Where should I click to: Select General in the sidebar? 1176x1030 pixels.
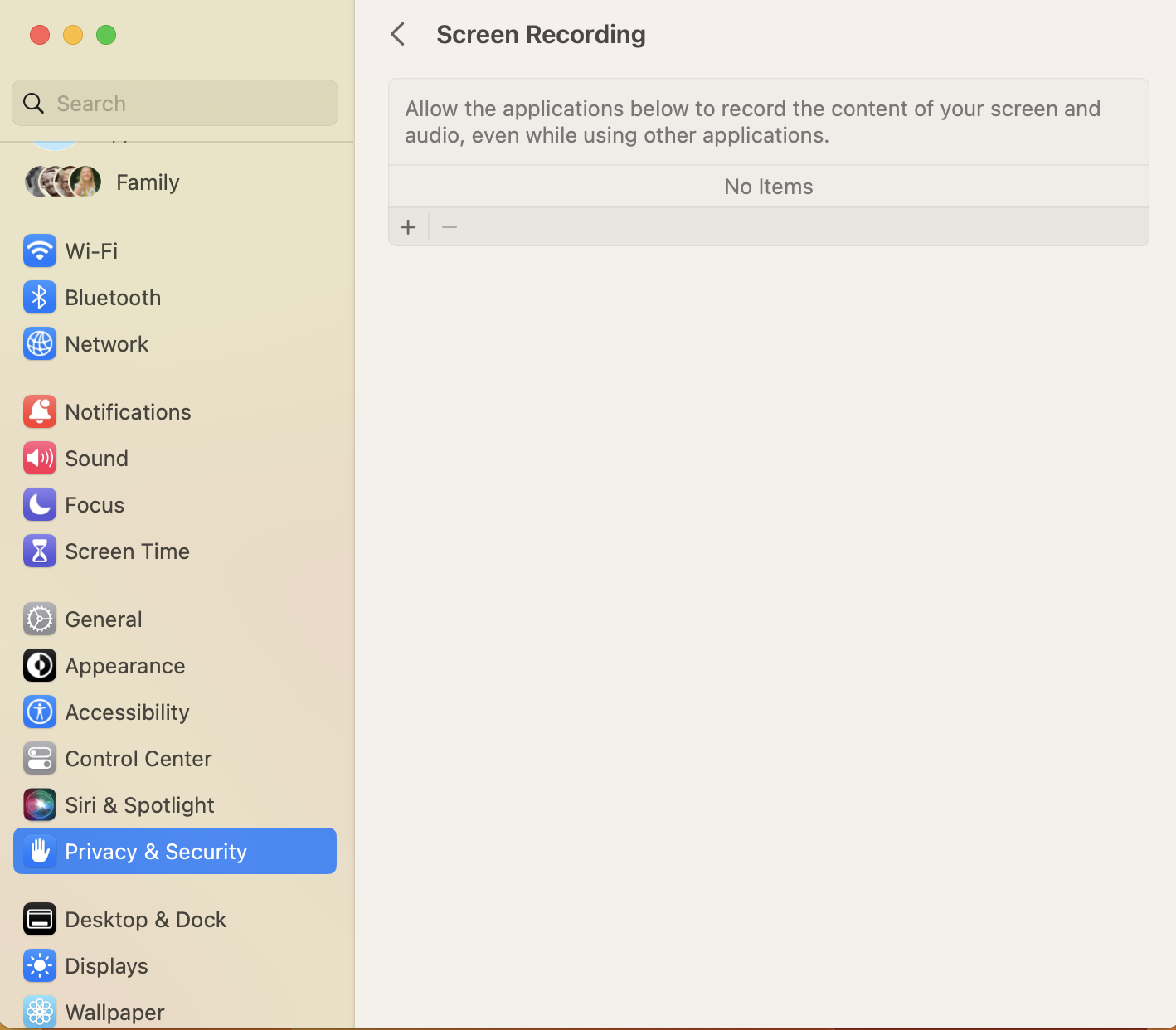(x=103, y=619)
